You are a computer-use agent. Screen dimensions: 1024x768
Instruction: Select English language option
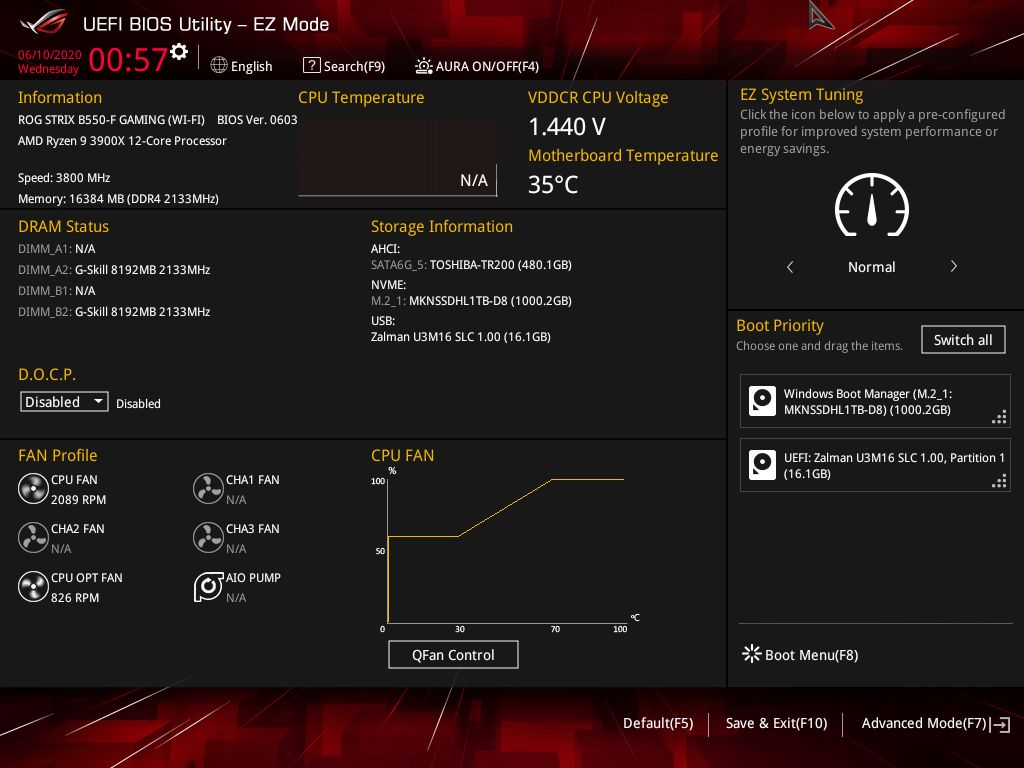[x=251, y=66]
